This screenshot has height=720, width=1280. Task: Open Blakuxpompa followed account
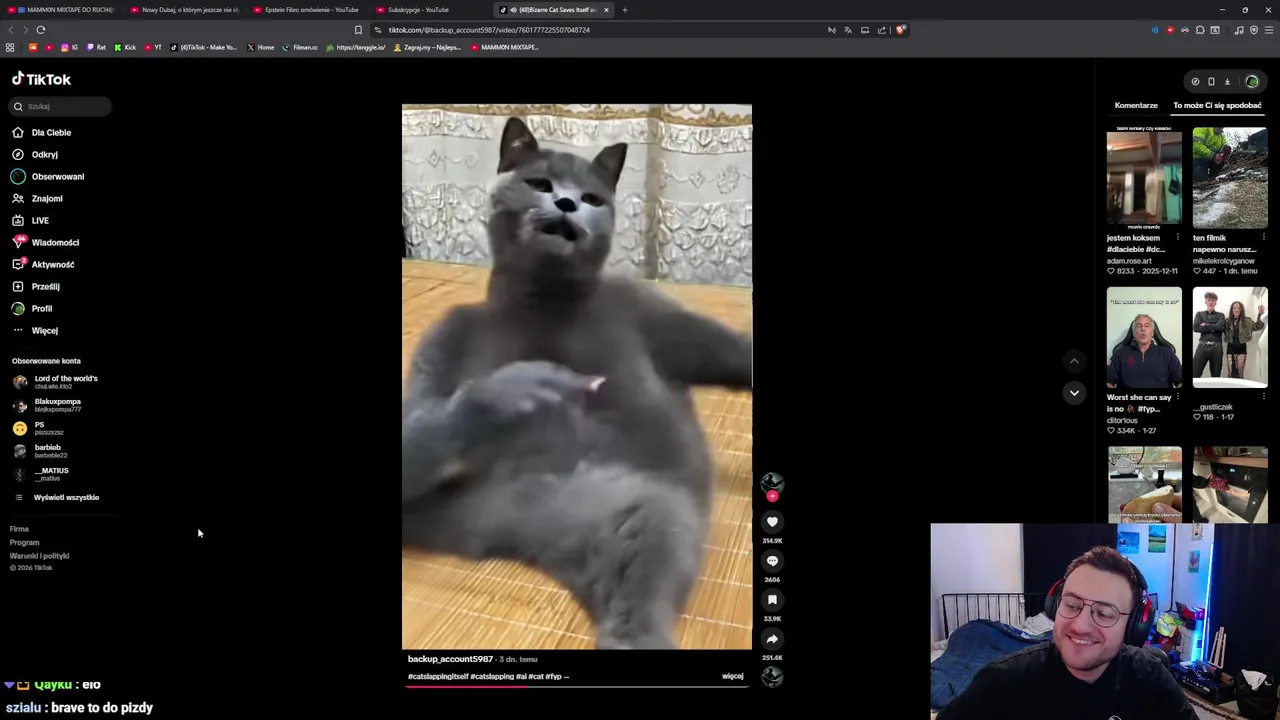point(47,405)
